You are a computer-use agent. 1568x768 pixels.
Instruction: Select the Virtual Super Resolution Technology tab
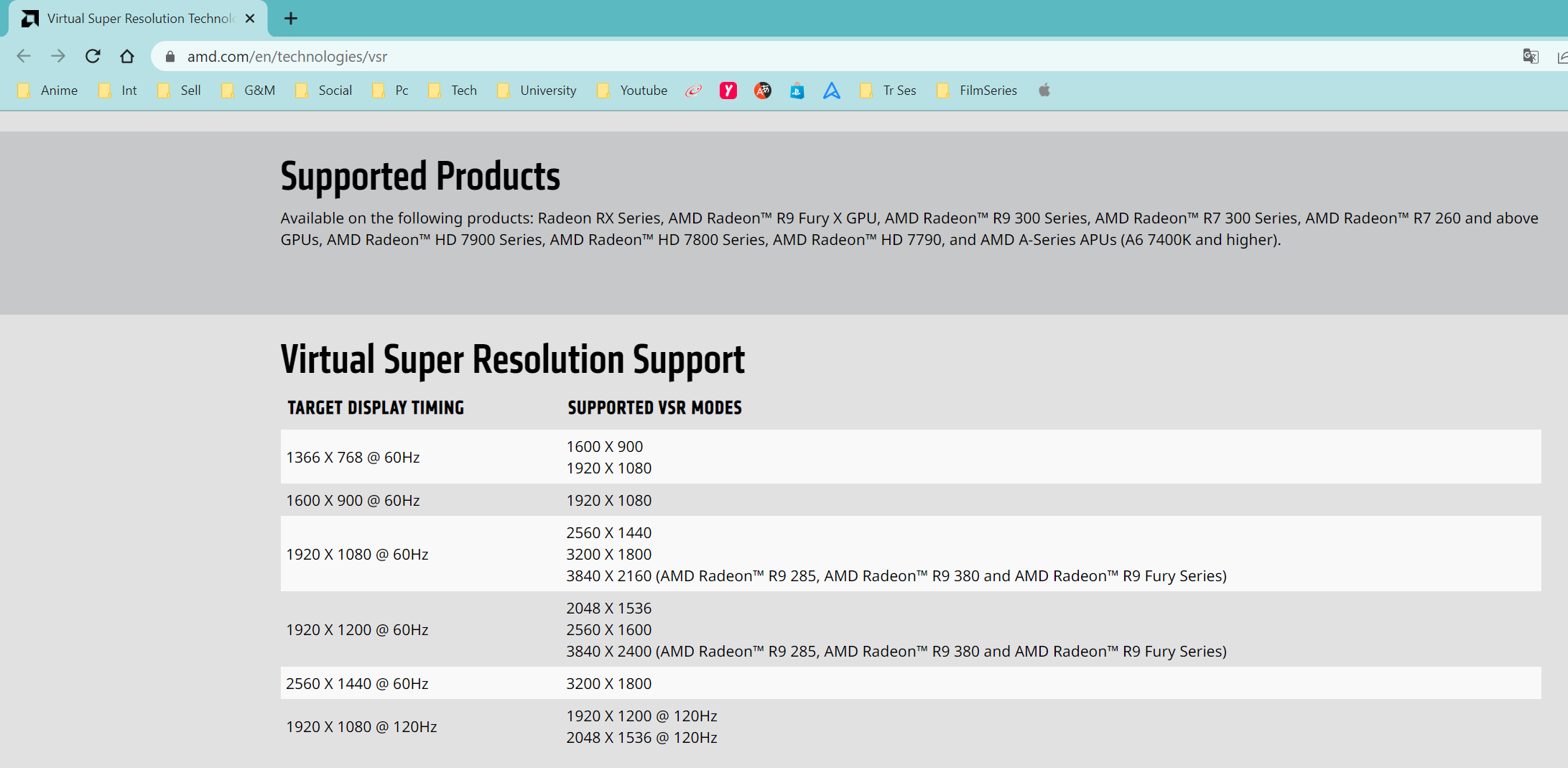tap(138, 19)
